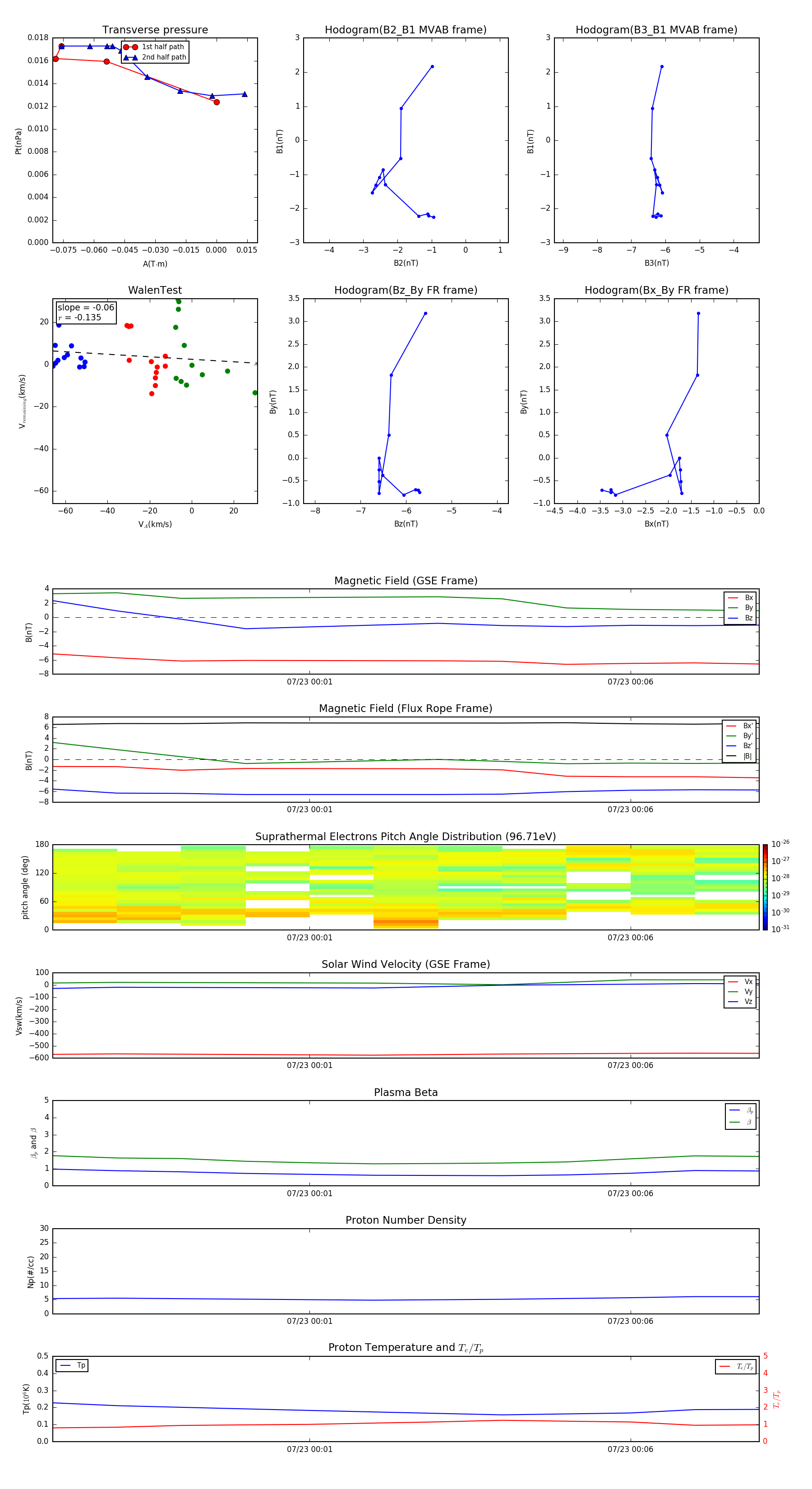Click the 'Np(#/cc)' y-axis label
The width and height of the screenshot is (812, 1489).
pos(31,1272)
